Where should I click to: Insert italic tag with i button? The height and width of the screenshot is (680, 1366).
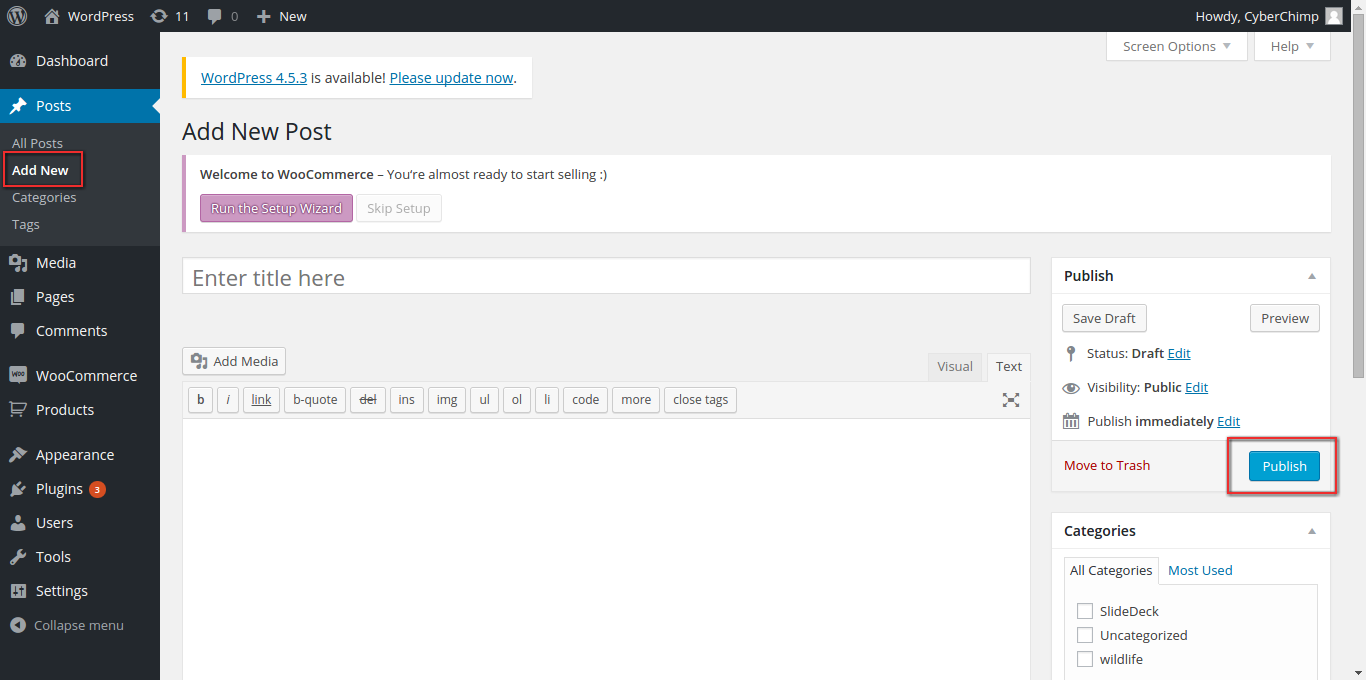pyautogui.click(x=228, y=400)
